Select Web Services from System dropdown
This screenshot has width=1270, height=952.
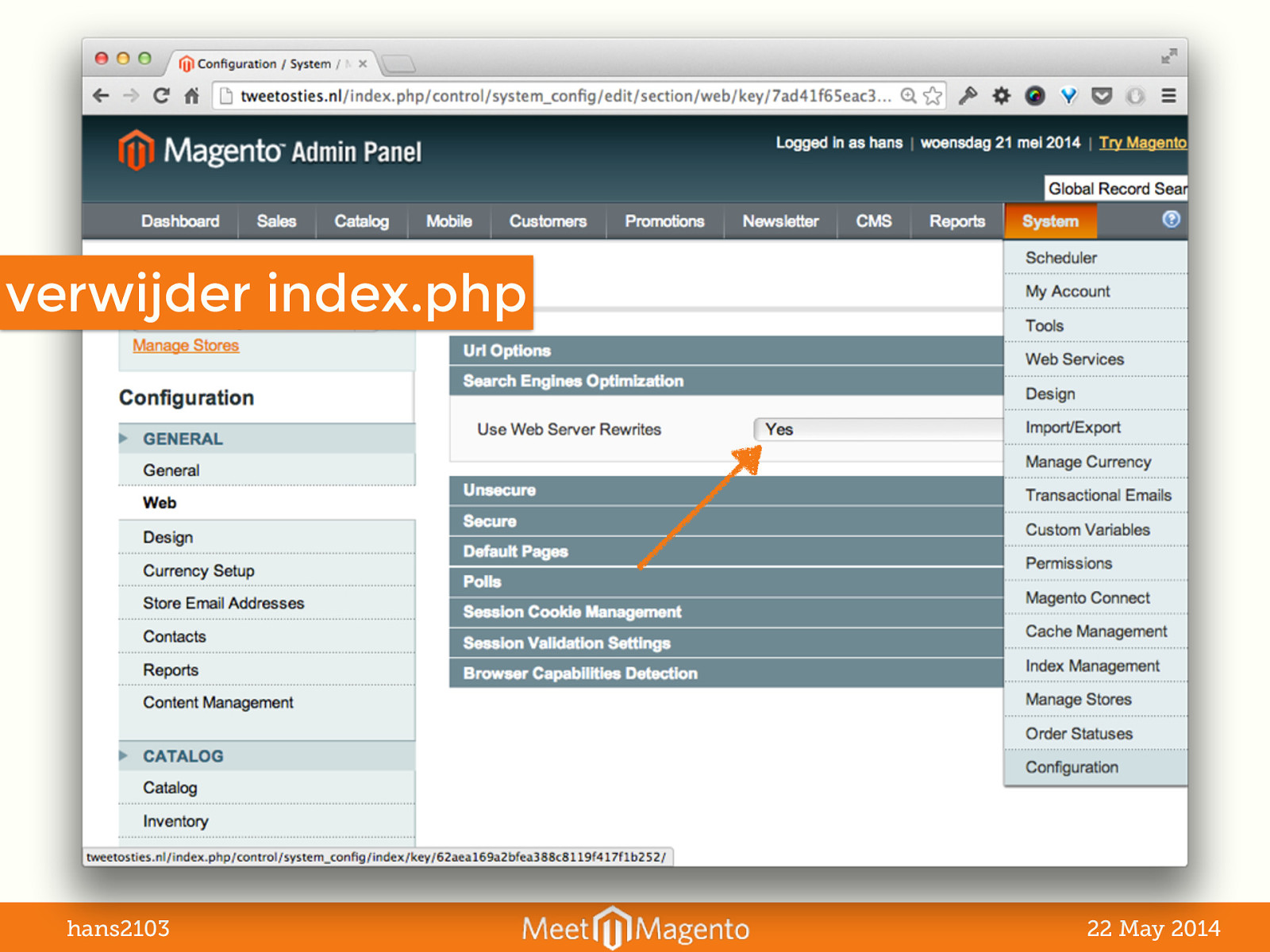tap(1096, 359)
